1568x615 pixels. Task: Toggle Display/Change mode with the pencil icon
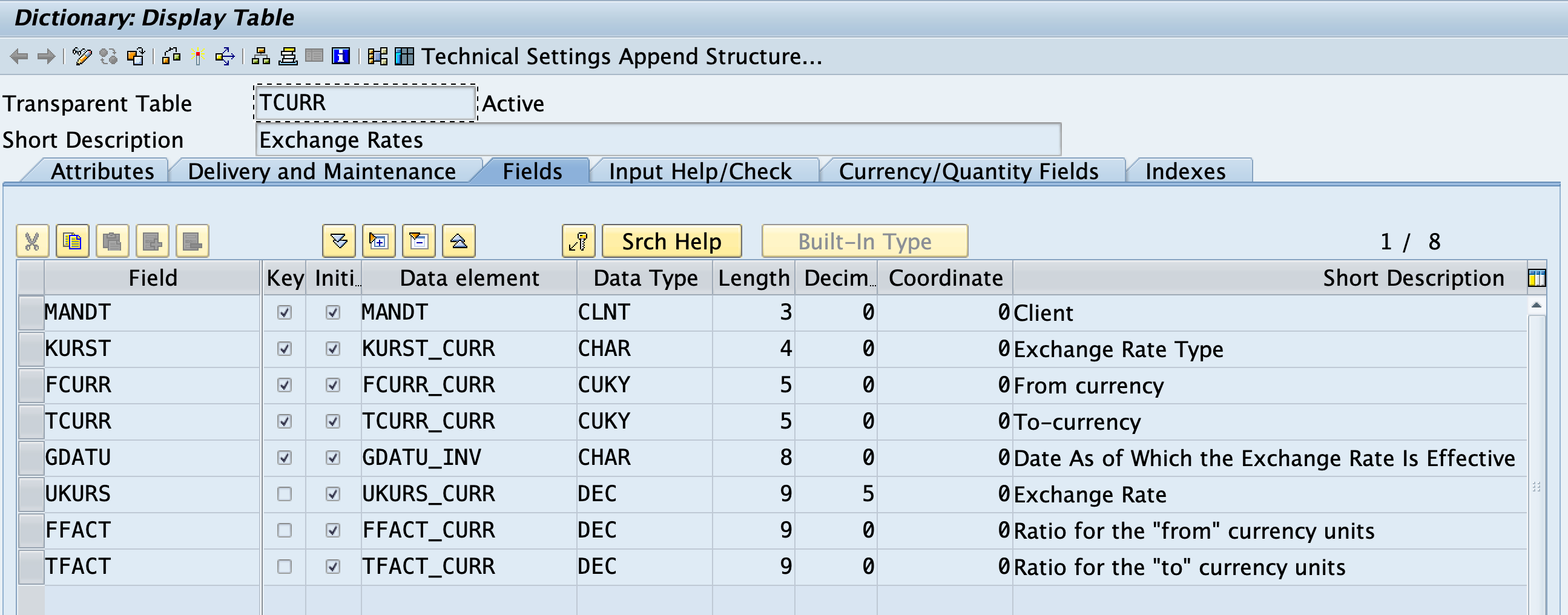(82, 56)
